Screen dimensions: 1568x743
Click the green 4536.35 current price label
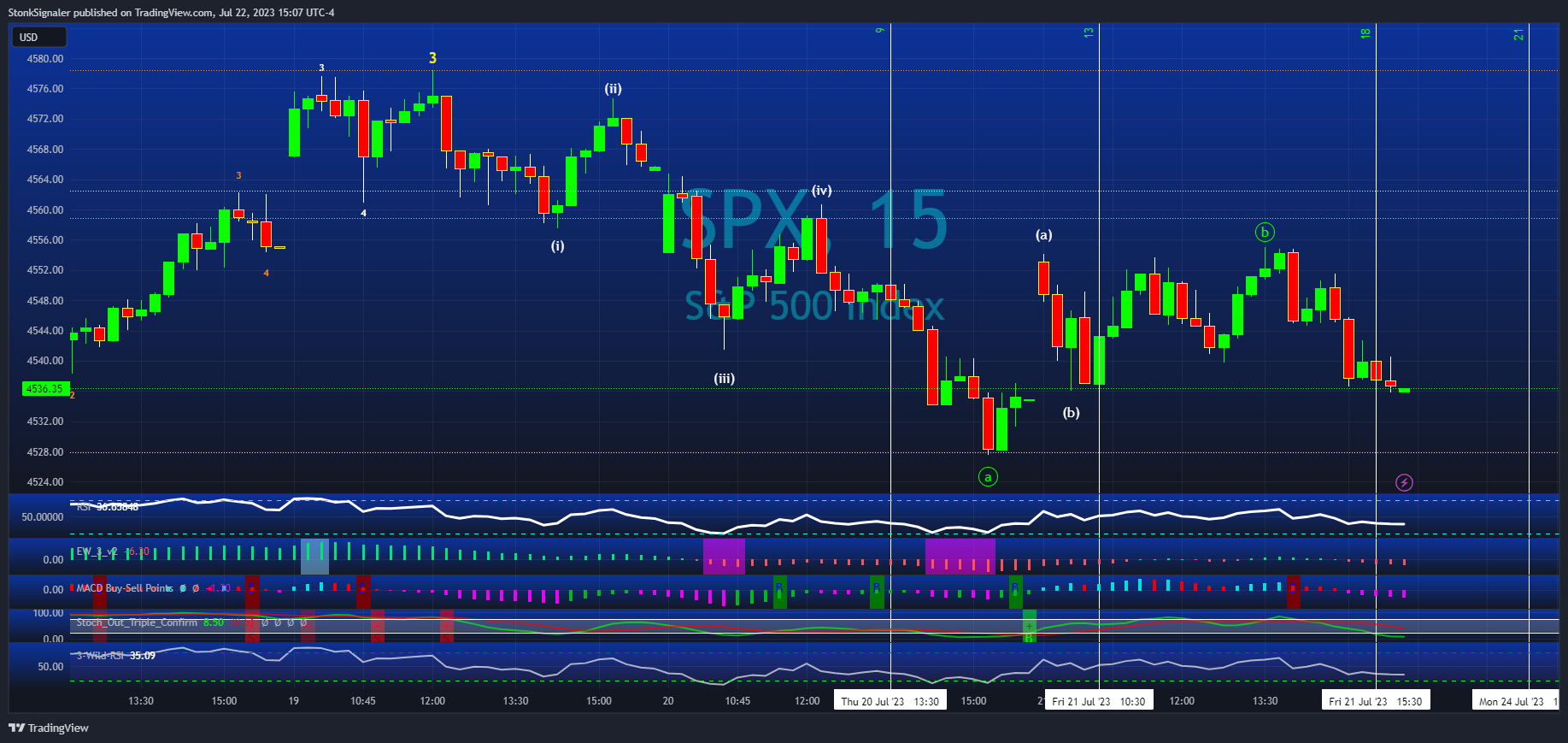pos(44,389)
